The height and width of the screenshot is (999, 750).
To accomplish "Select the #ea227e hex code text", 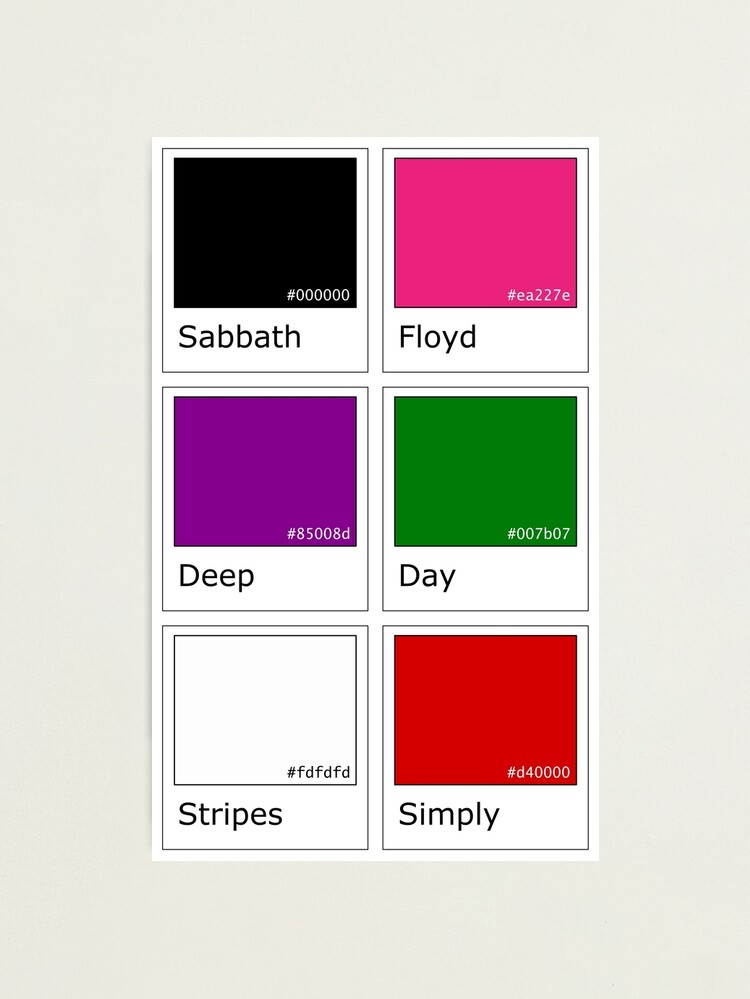I will pos(539,295).
